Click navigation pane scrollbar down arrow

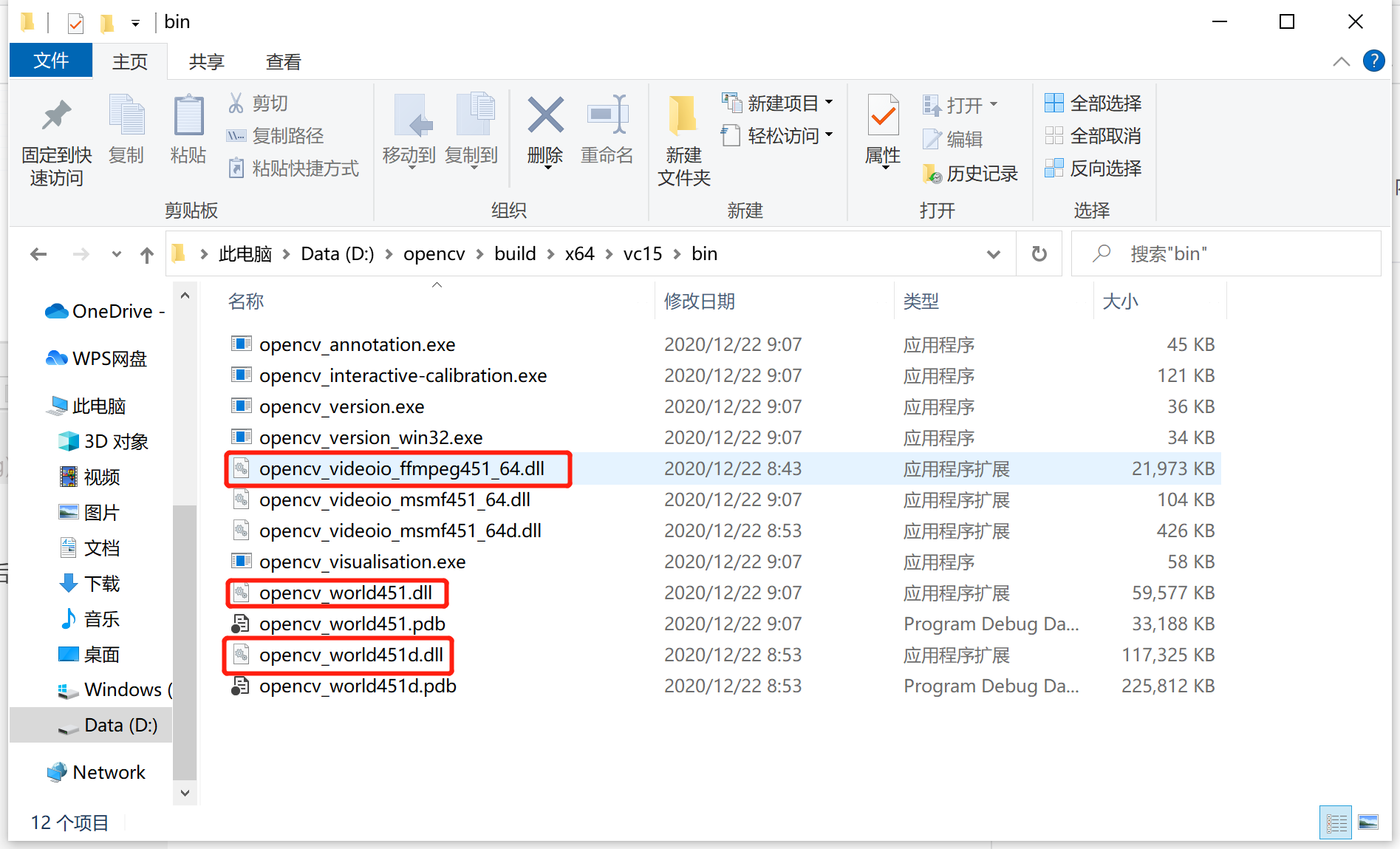[185, 793]
